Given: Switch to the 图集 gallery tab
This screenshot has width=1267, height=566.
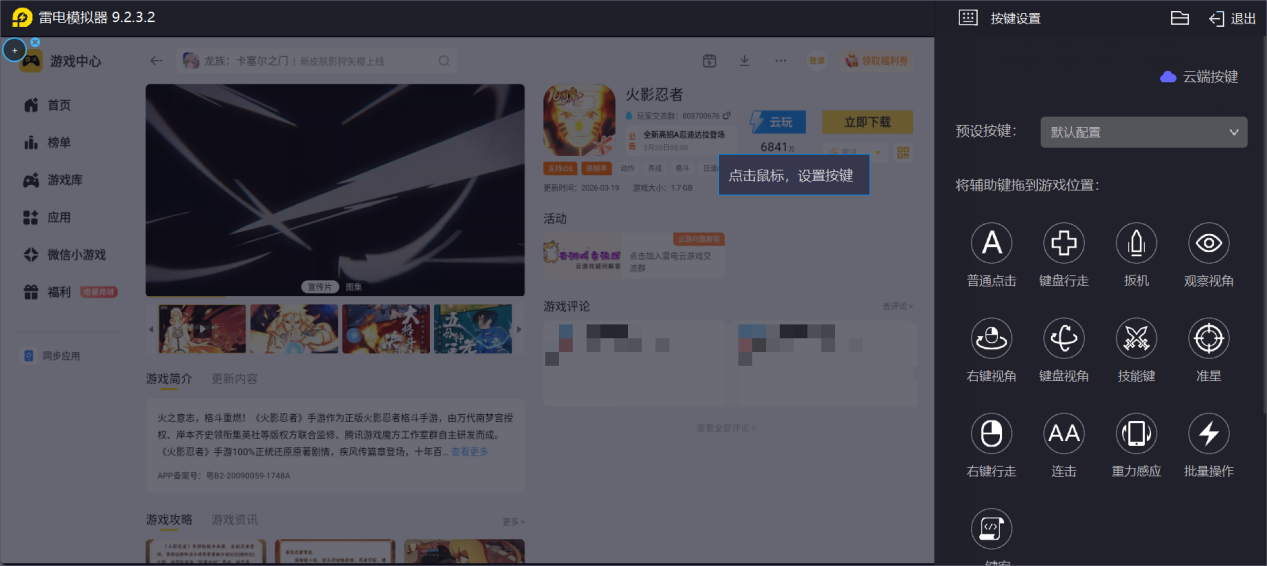Looking at the screenshot, I should coord(354,287).
